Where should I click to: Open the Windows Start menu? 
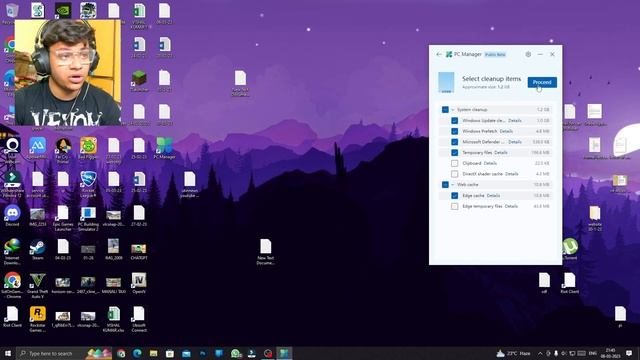[8, 353]
